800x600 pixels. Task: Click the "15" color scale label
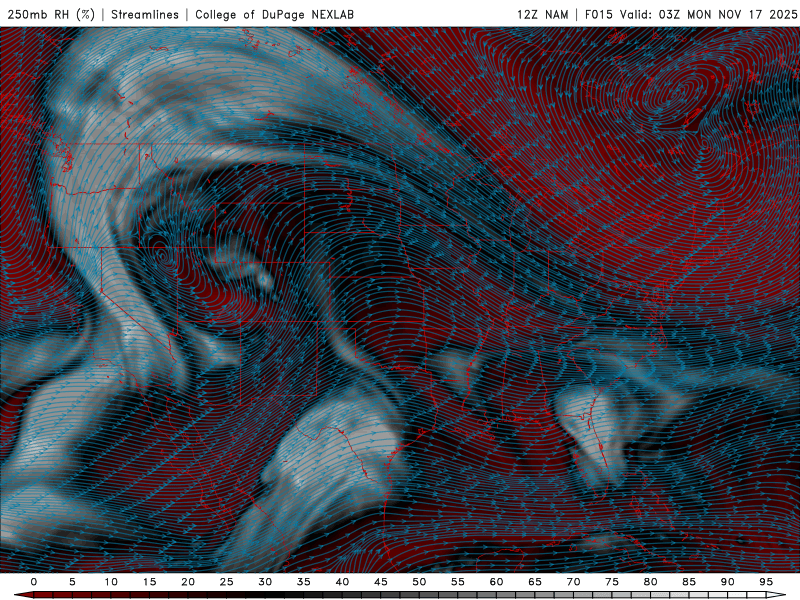[149, 582]
